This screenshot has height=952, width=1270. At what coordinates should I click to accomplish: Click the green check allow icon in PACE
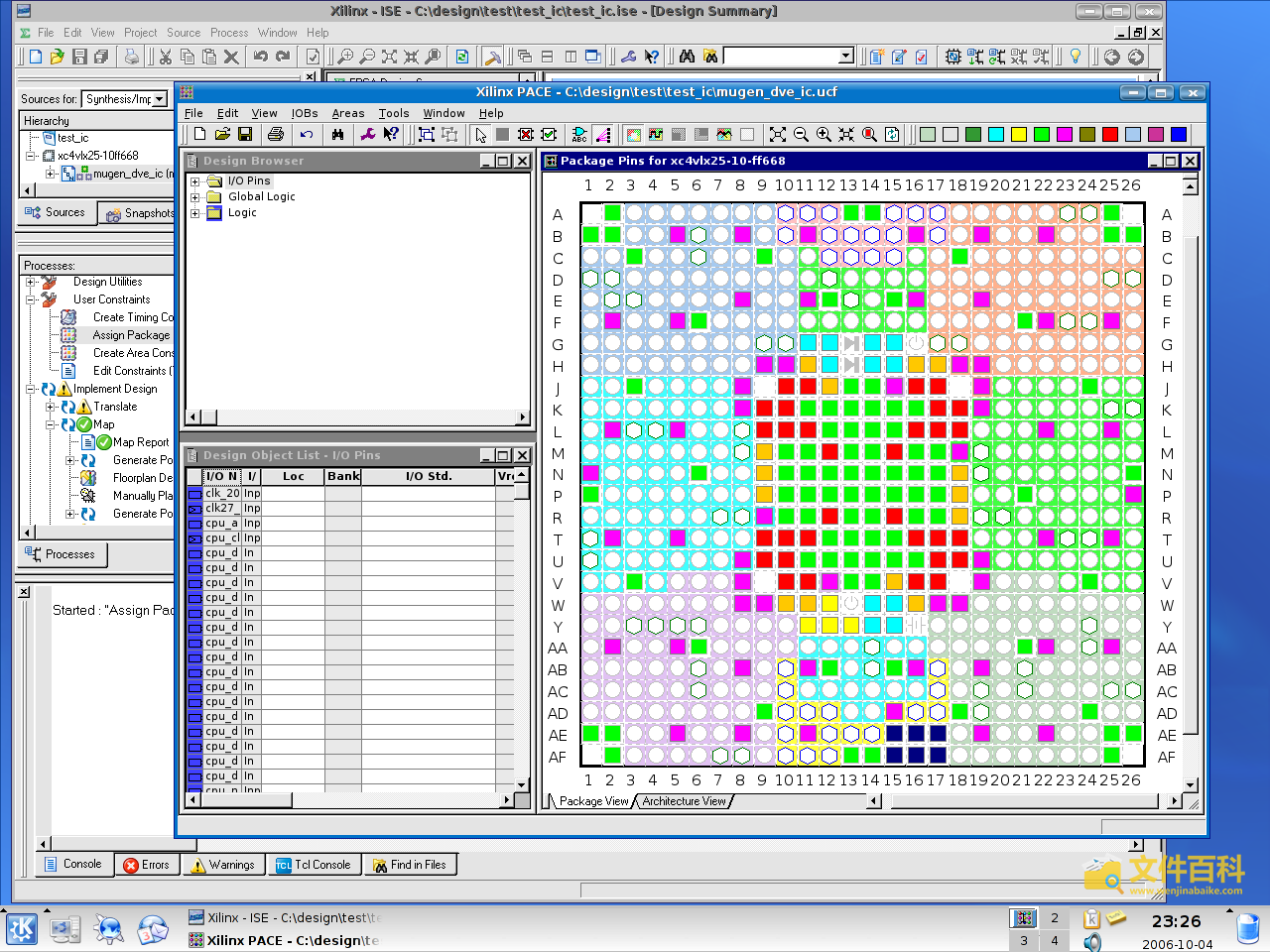click(x=549, y=134)
